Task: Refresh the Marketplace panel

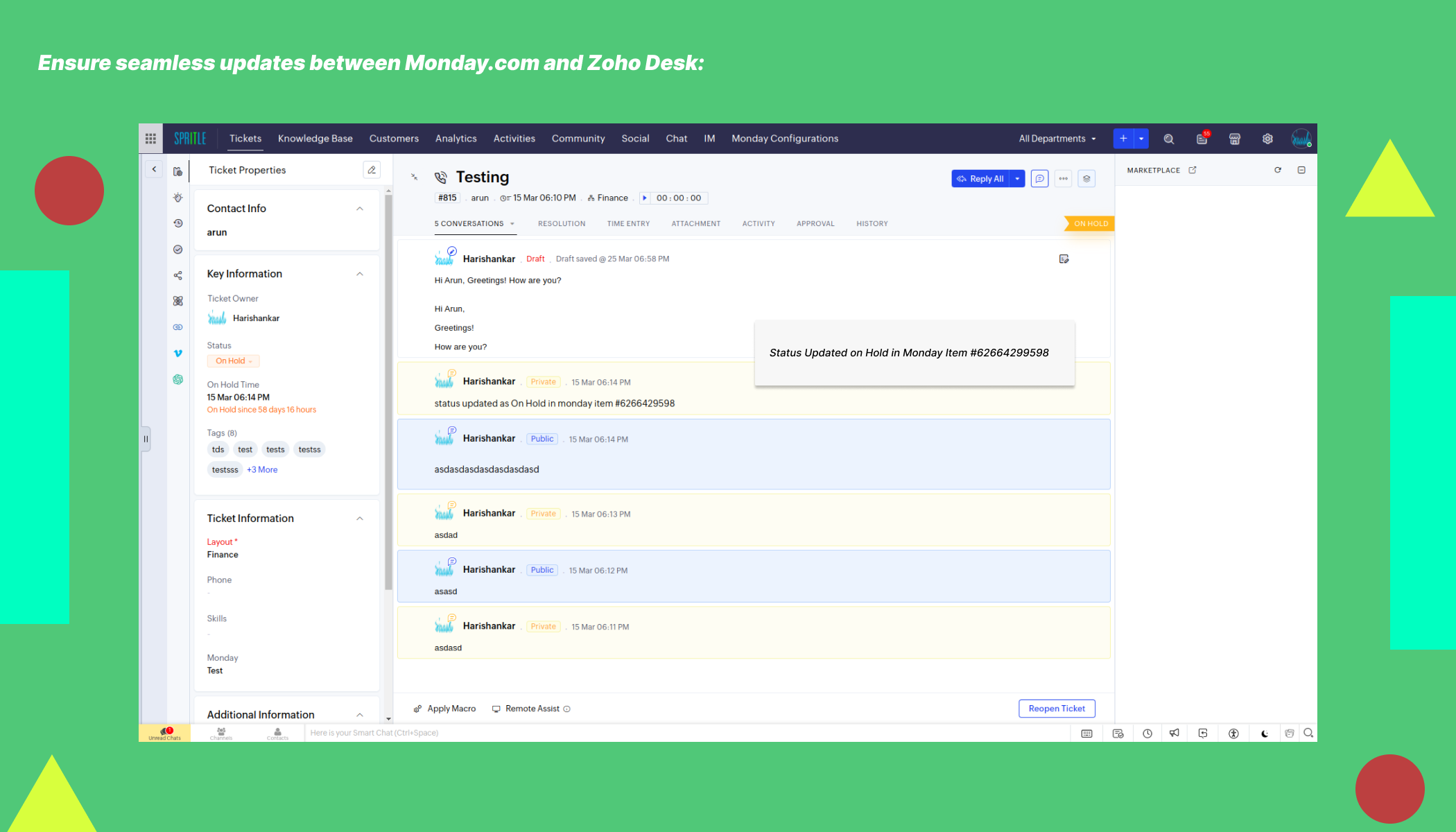Action: click(1278, 170)
